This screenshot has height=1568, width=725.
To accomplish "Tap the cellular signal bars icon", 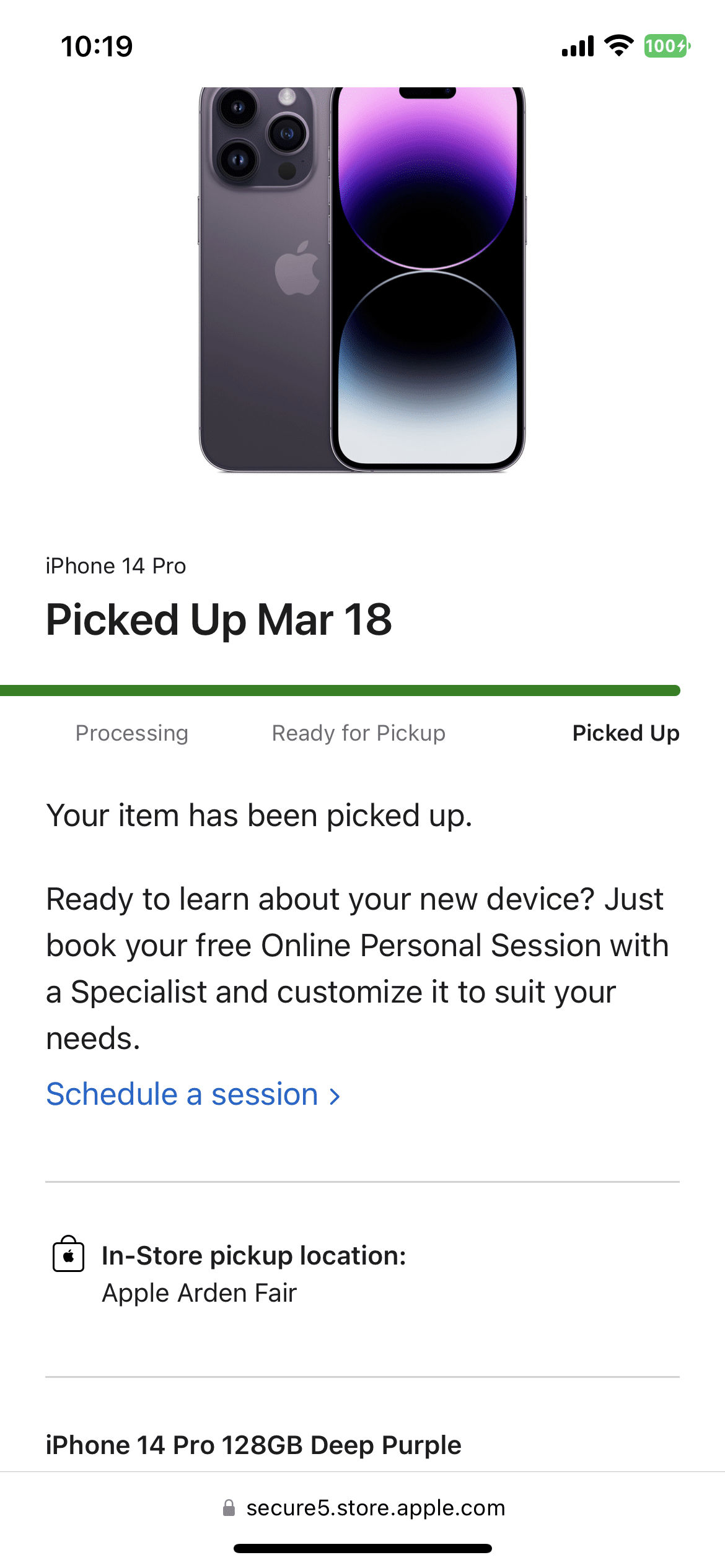I will point(578,46).
